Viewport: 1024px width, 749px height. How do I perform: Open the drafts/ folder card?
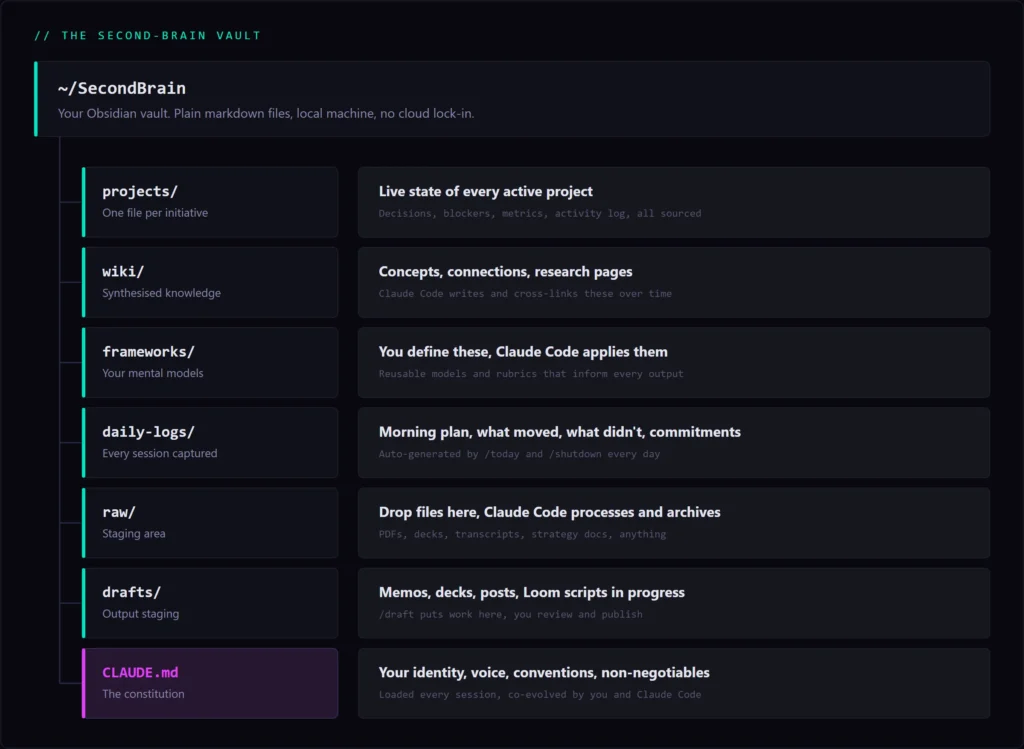210,603
